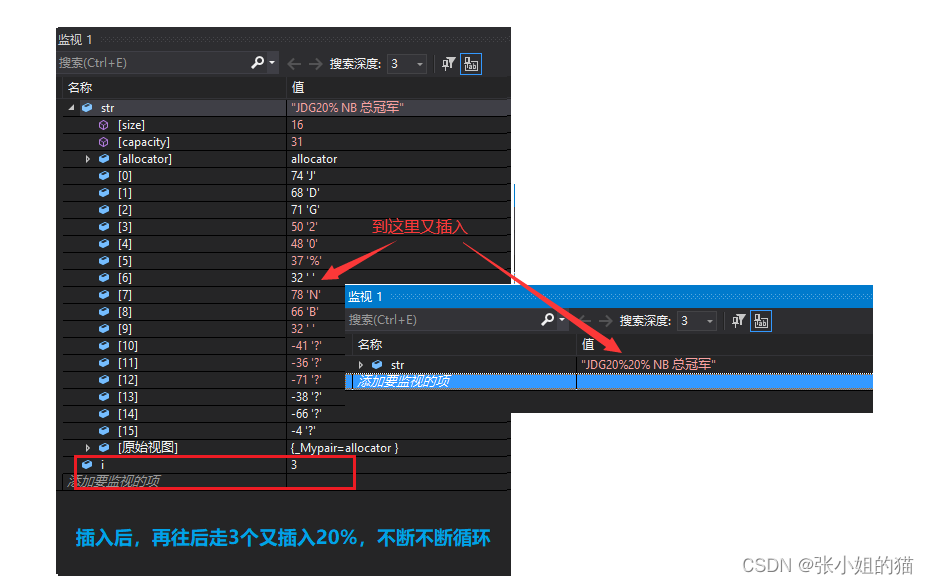929x584 pixels.
Task: Click forward arrow in right watch window
Action: [606, 321]
